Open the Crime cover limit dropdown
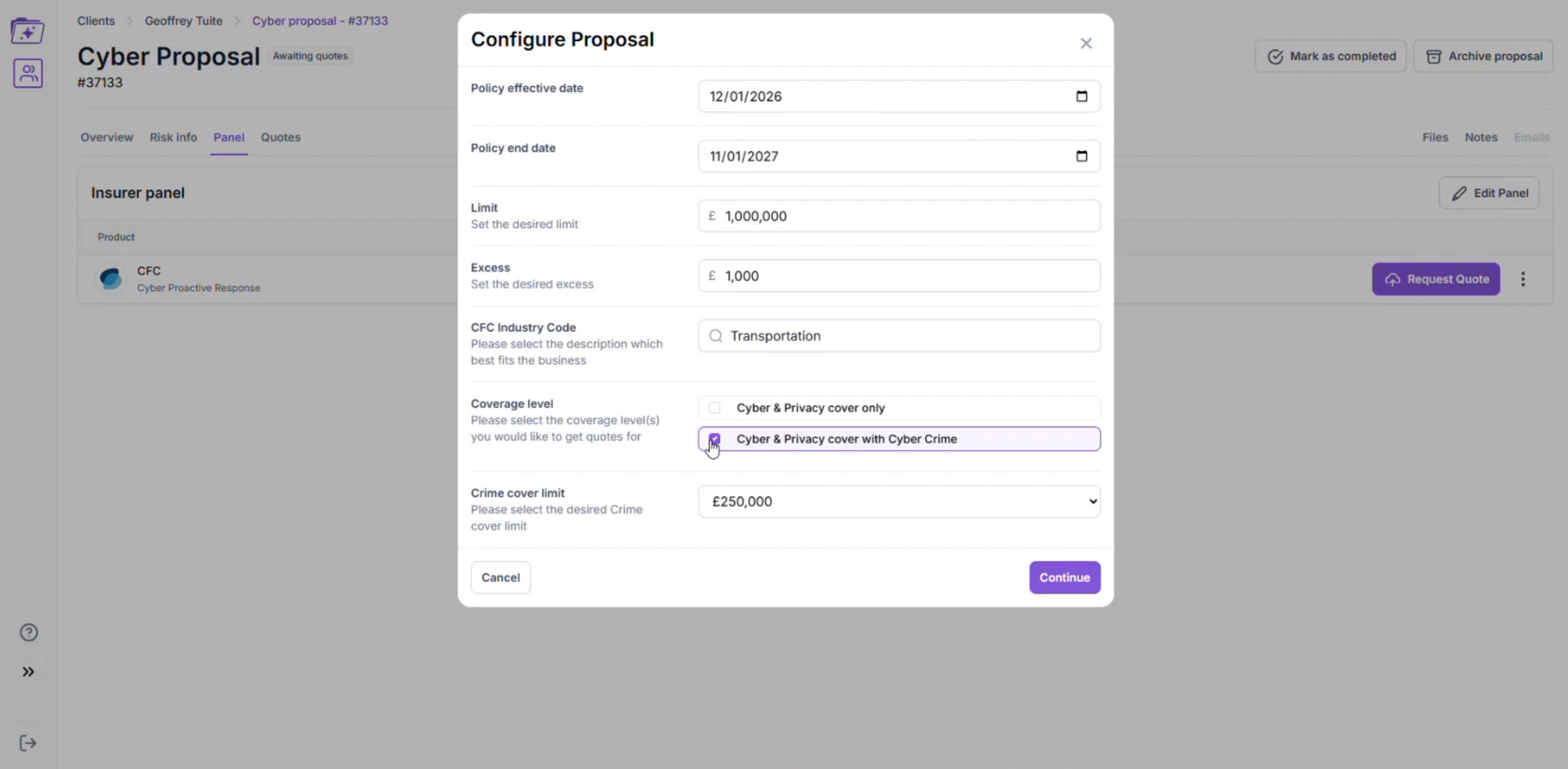Screen dimensions: 1568x769 (x=899, y=501)
